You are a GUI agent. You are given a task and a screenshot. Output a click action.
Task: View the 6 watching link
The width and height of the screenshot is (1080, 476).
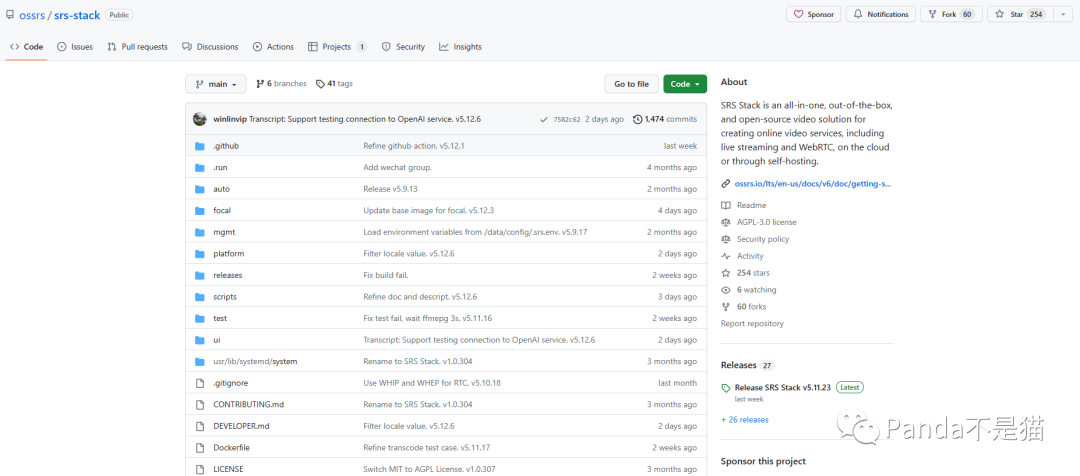(756, 290)
